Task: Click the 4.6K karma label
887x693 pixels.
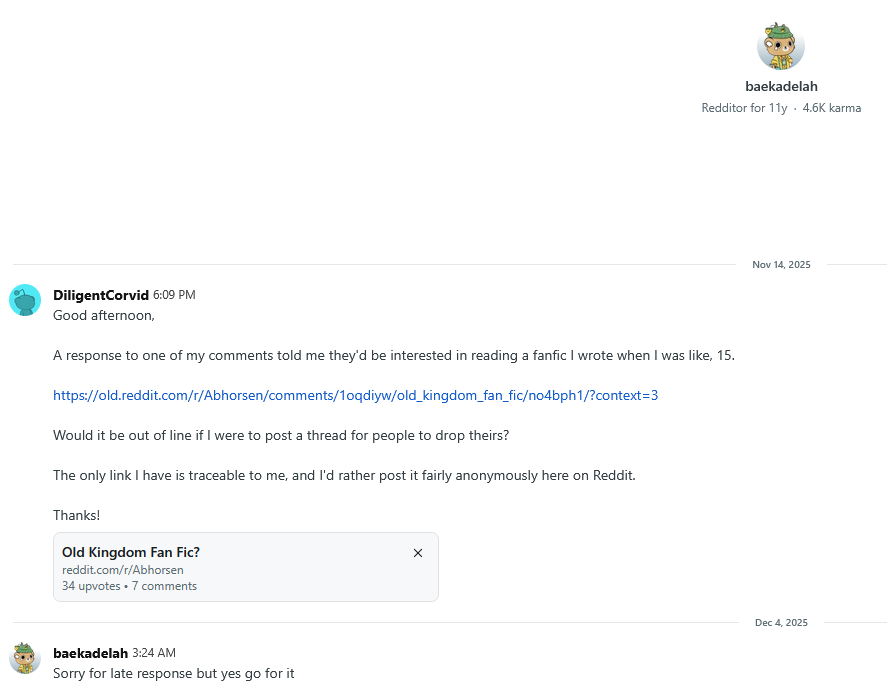Action: pyautogui.click(x=831, y=108)
